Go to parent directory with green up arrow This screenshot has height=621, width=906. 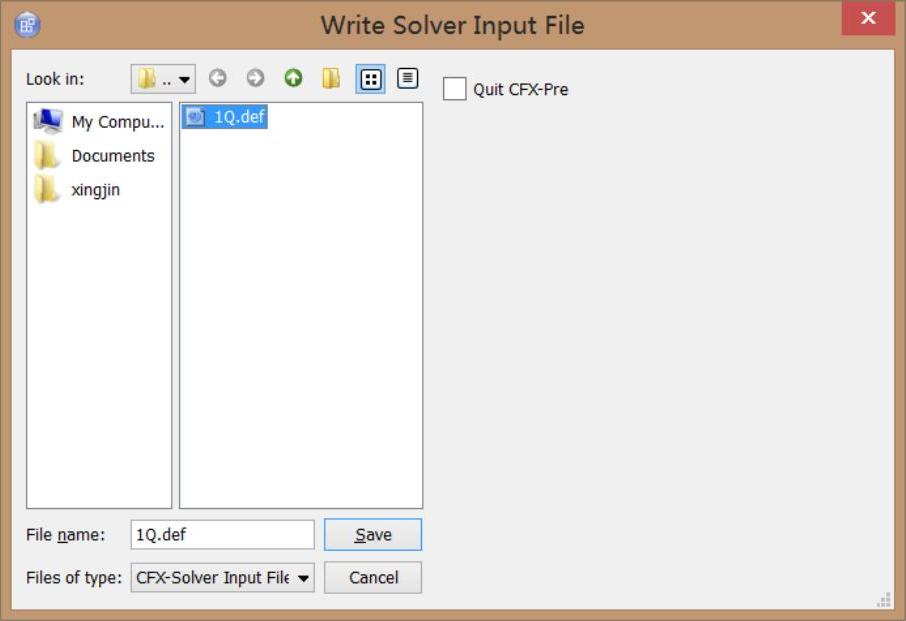point(294,78)
